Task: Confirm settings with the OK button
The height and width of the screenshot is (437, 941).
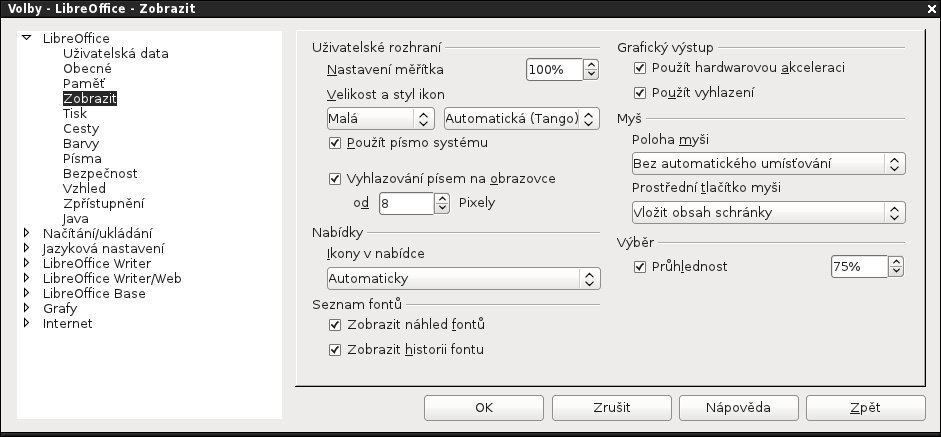Action: [x=484, y=408]
